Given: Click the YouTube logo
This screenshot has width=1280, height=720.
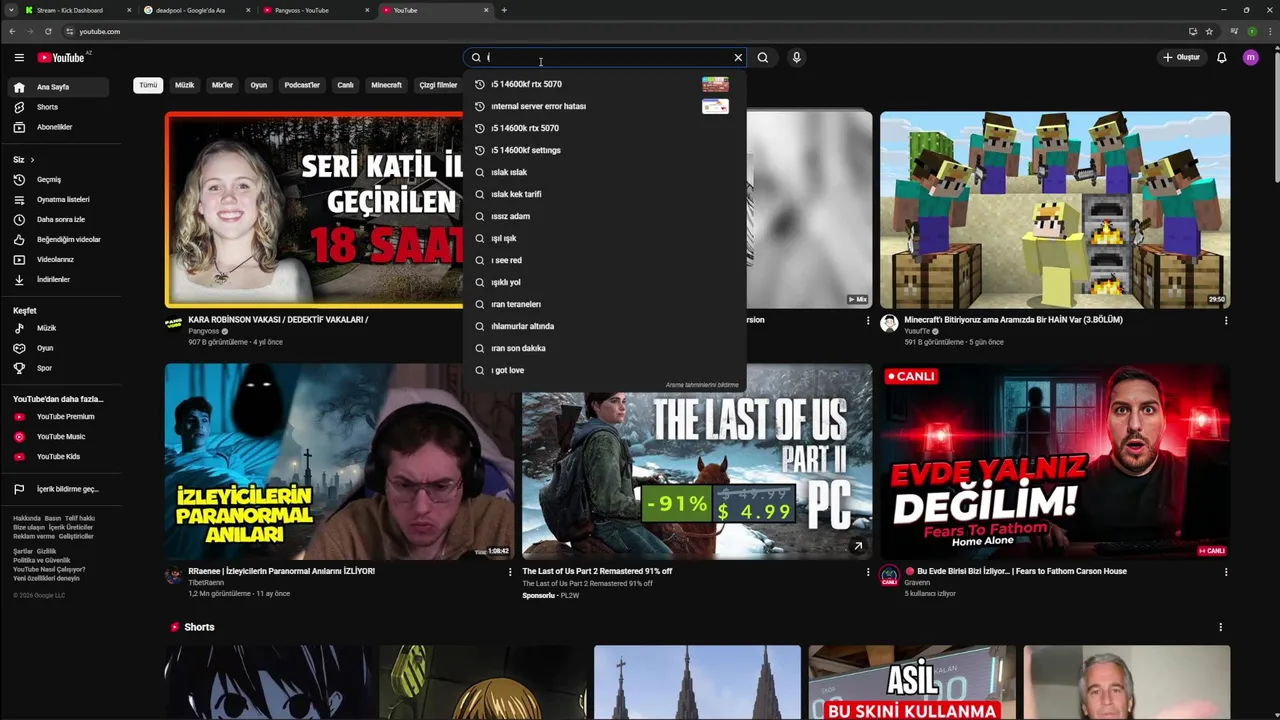Looking at the screenshot, I should [61, 57].
